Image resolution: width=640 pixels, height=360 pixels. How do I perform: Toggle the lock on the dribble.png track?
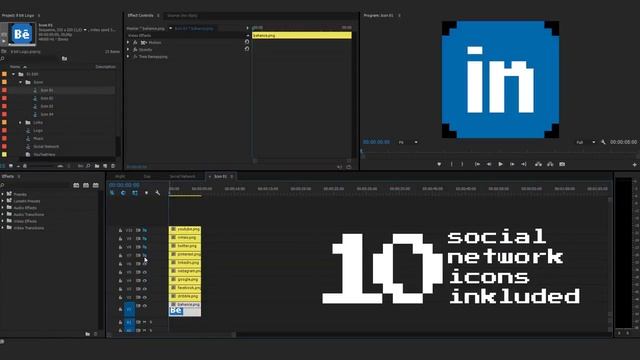click(x=120, y=297)
